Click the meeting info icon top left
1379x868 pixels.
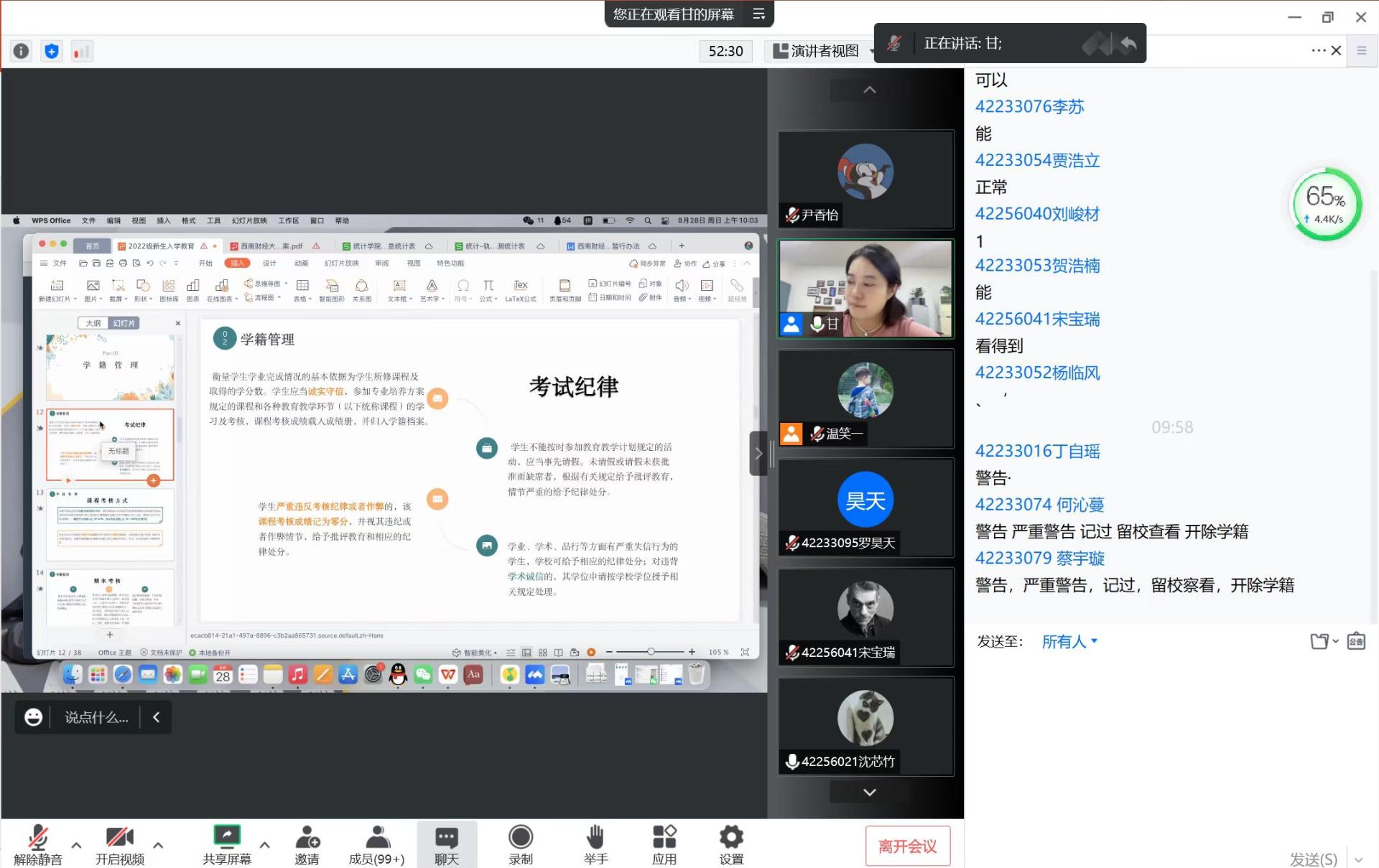pos(22,51)
